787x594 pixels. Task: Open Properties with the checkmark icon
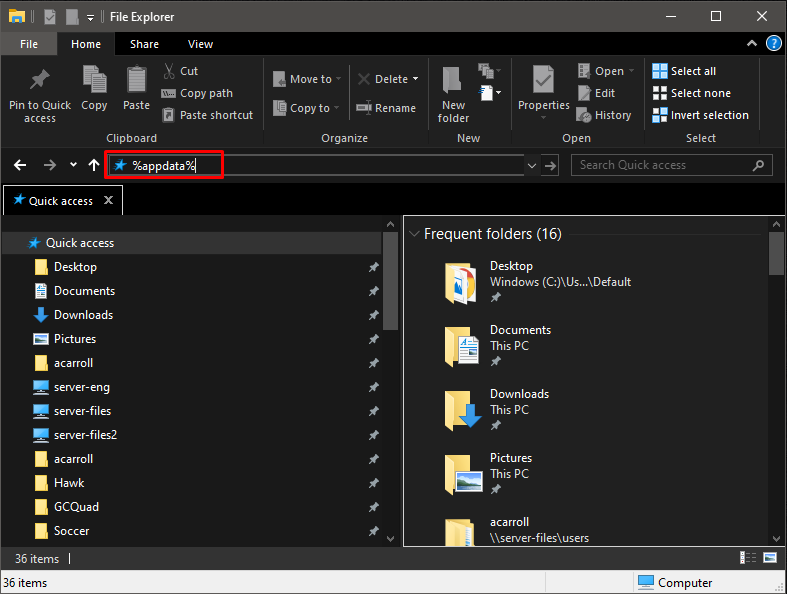(x=543, y=80)
